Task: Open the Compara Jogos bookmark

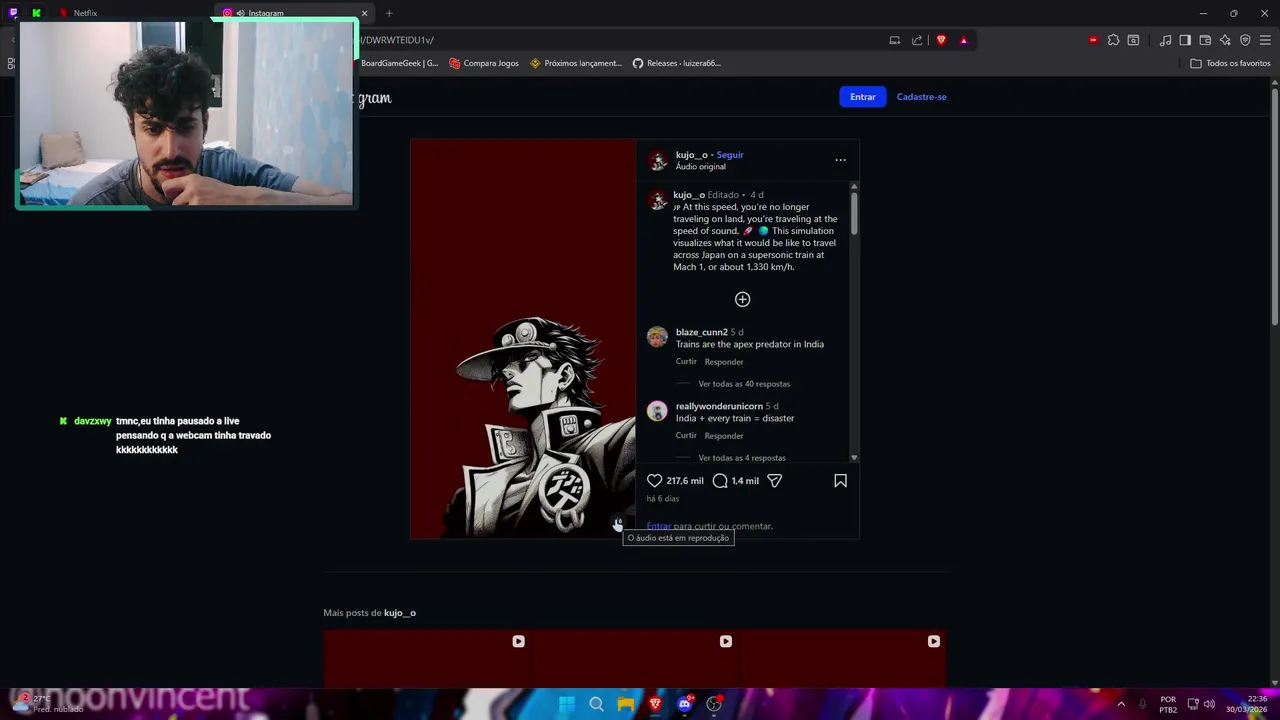Action: tap(484, 63)
